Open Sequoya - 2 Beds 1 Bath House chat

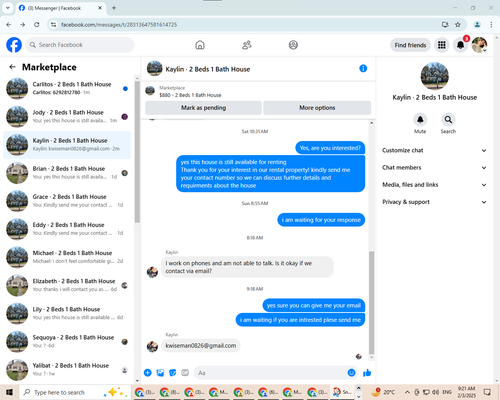point(67,341)
